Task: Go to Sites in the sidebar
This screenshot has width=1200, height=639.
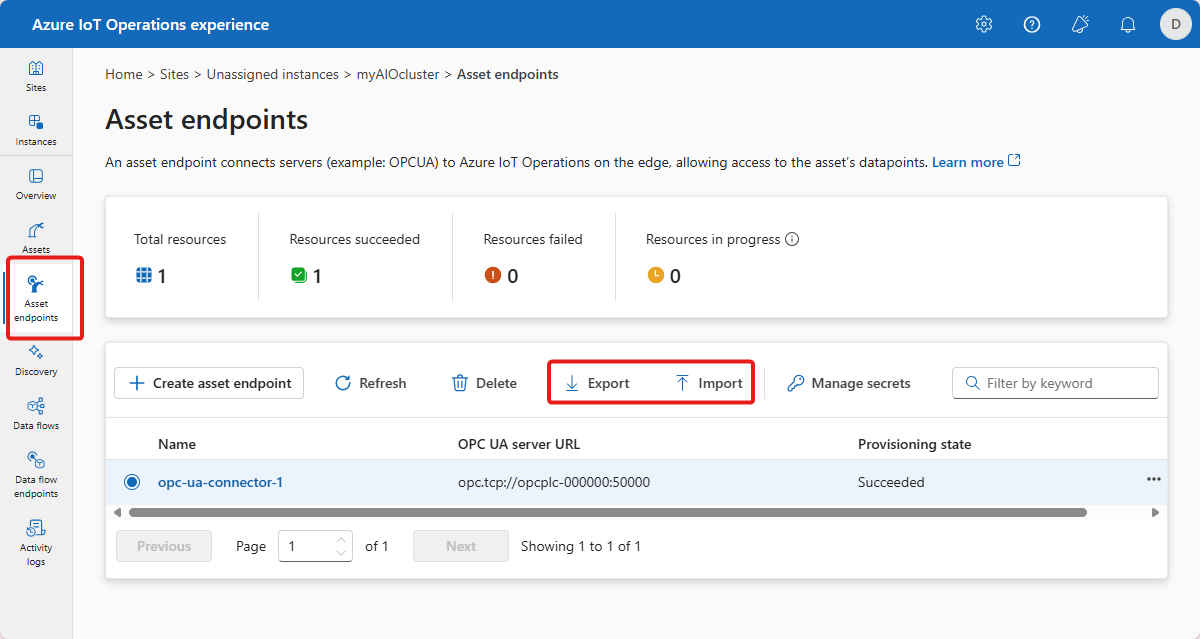Action: pos(36,76)
